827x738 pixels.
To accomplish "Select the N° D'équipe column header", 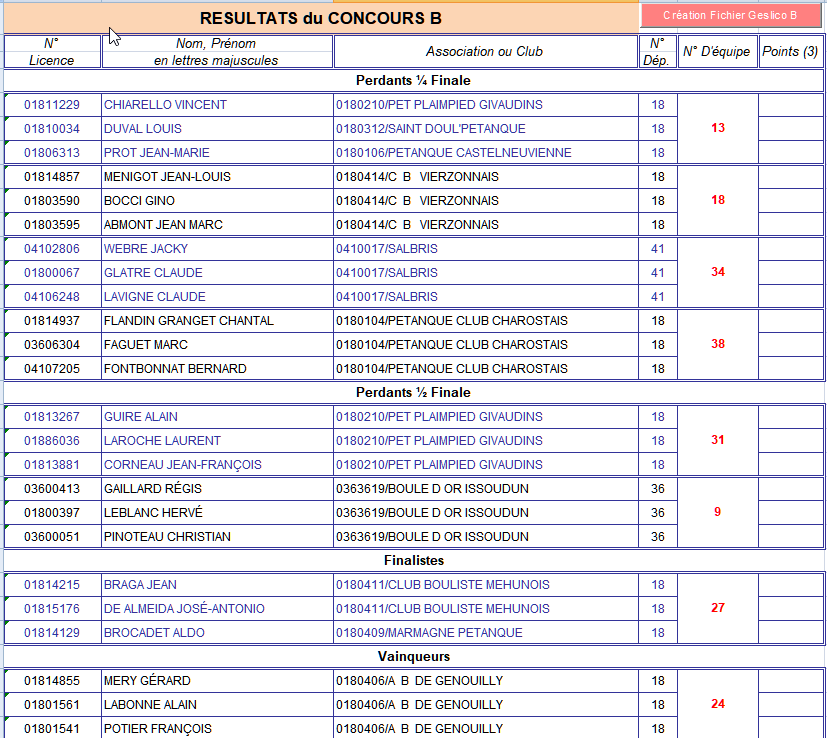I will (x=716, y=52).
